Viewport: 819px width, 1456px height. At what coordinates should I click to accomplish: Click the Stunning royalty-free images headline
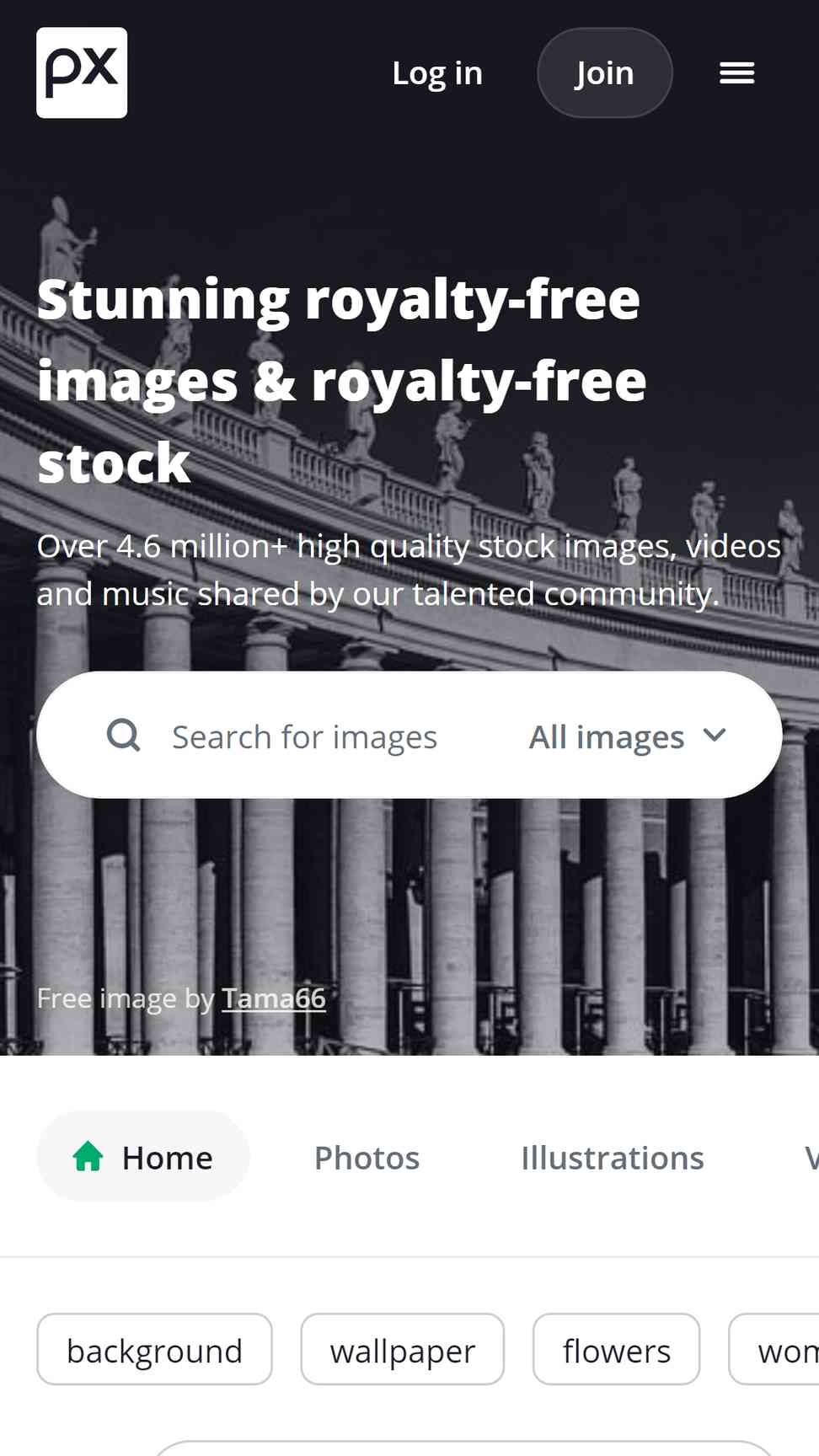coord(341,381)
